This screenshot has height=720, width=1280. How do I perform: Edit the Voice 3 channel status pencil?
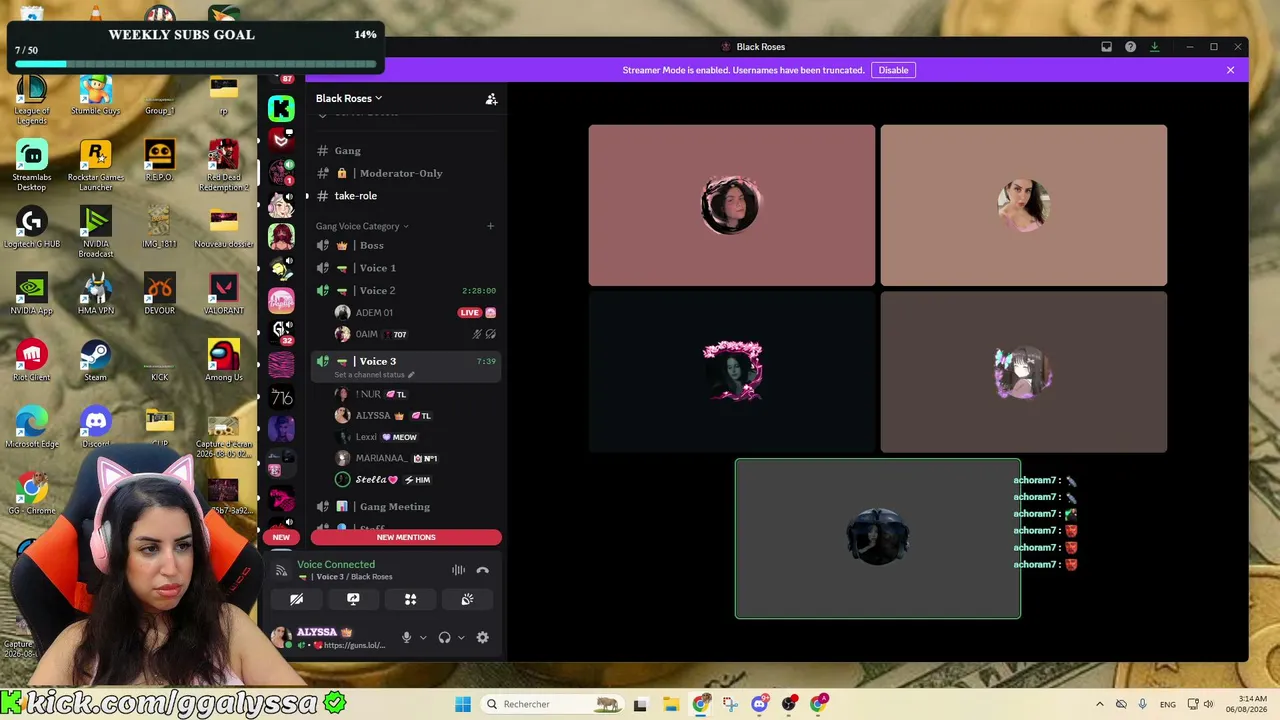click(411, 375)
